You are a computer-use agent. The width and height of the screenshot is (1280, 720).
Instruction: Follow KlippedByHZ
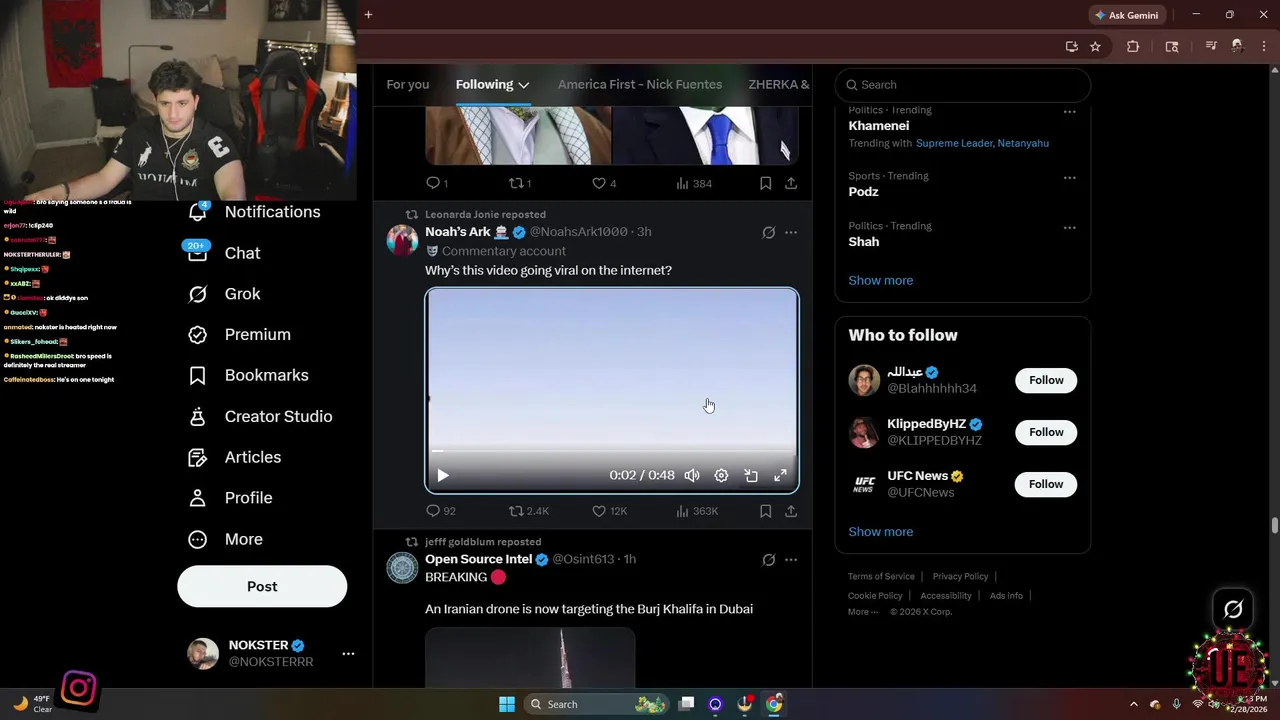(1046, 432)
